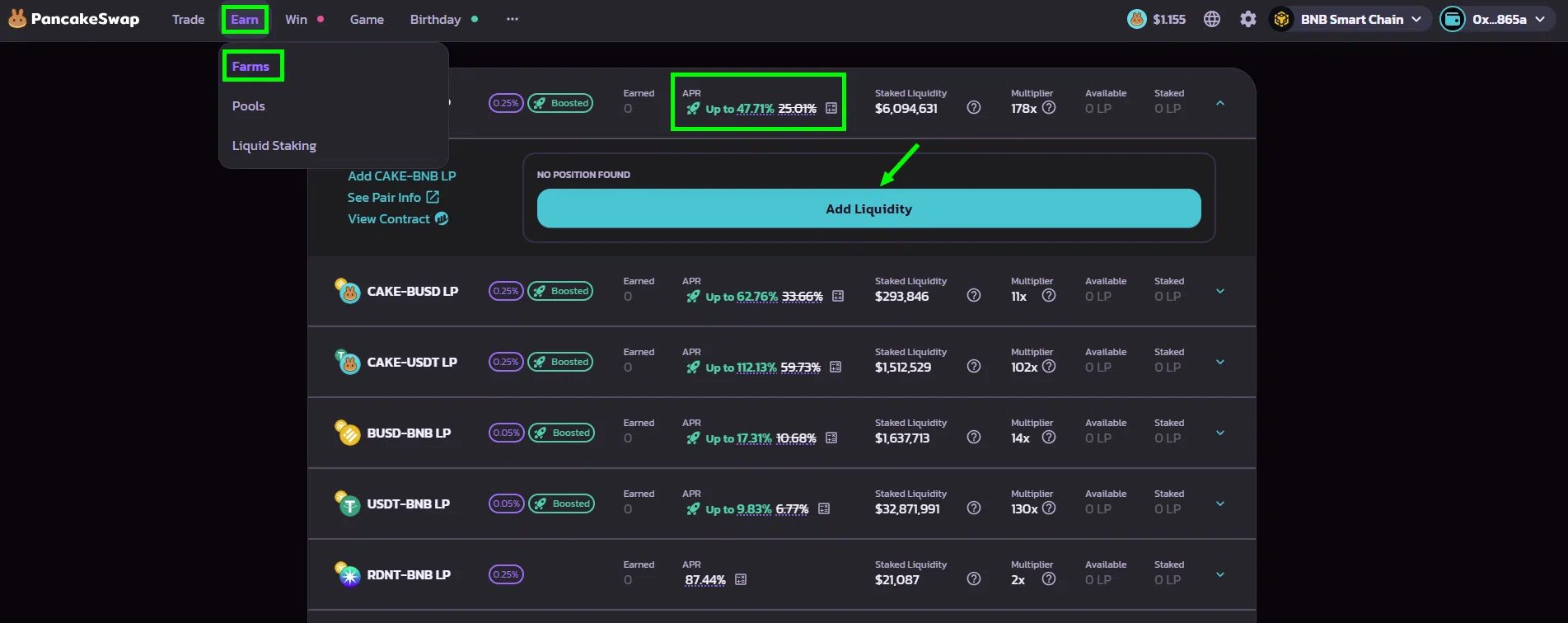This screenshot has height=623, width=1568.
Task: Click Boosted badge on top CAKE-BNB row
Action: tap(560, 103)
